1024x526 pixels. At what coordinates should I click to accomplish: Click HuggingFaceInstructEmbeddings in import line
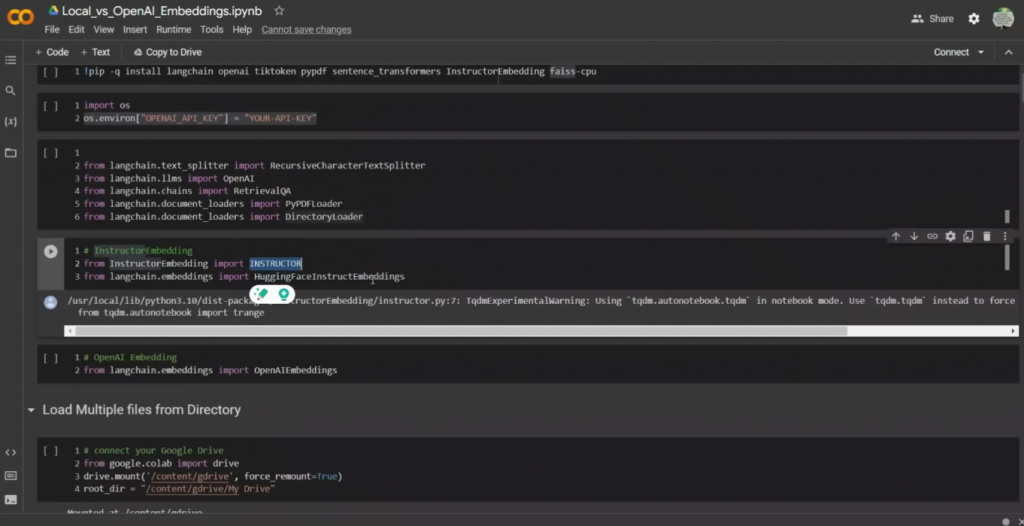click(x=329, y=277)
